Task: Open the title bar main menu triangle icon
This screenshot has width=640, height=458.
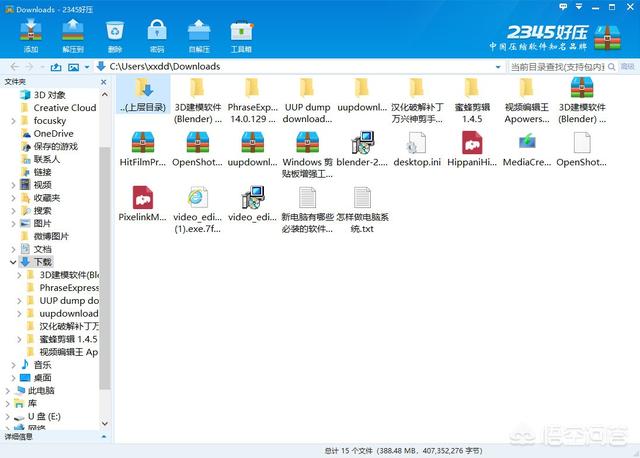Action: (x=579, y=7)
